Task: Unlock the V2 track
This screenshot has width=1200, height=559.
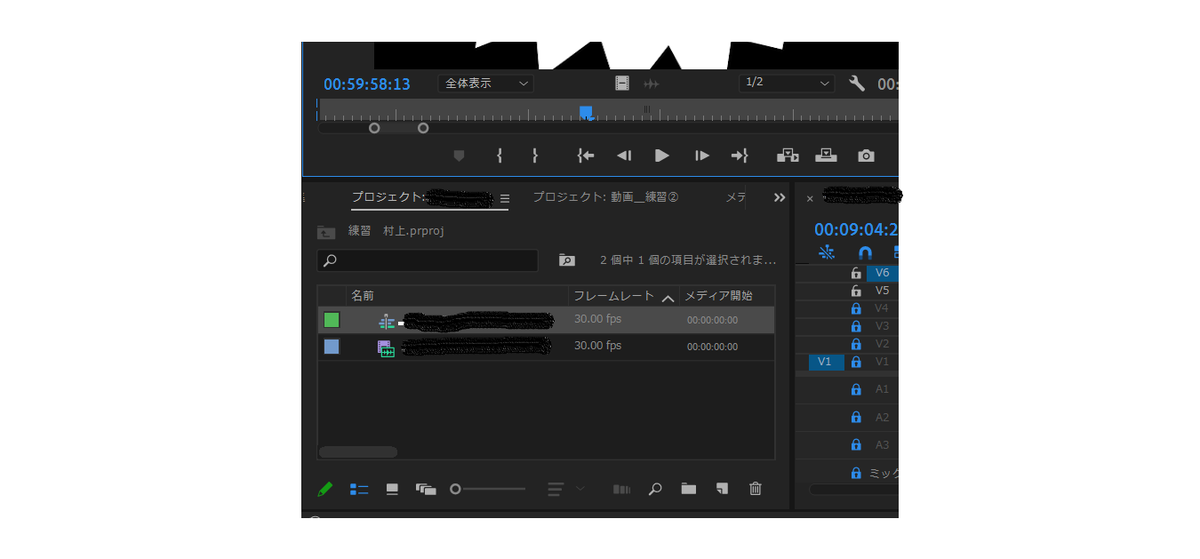Action: pyautogui.click(x=855, y=344)
